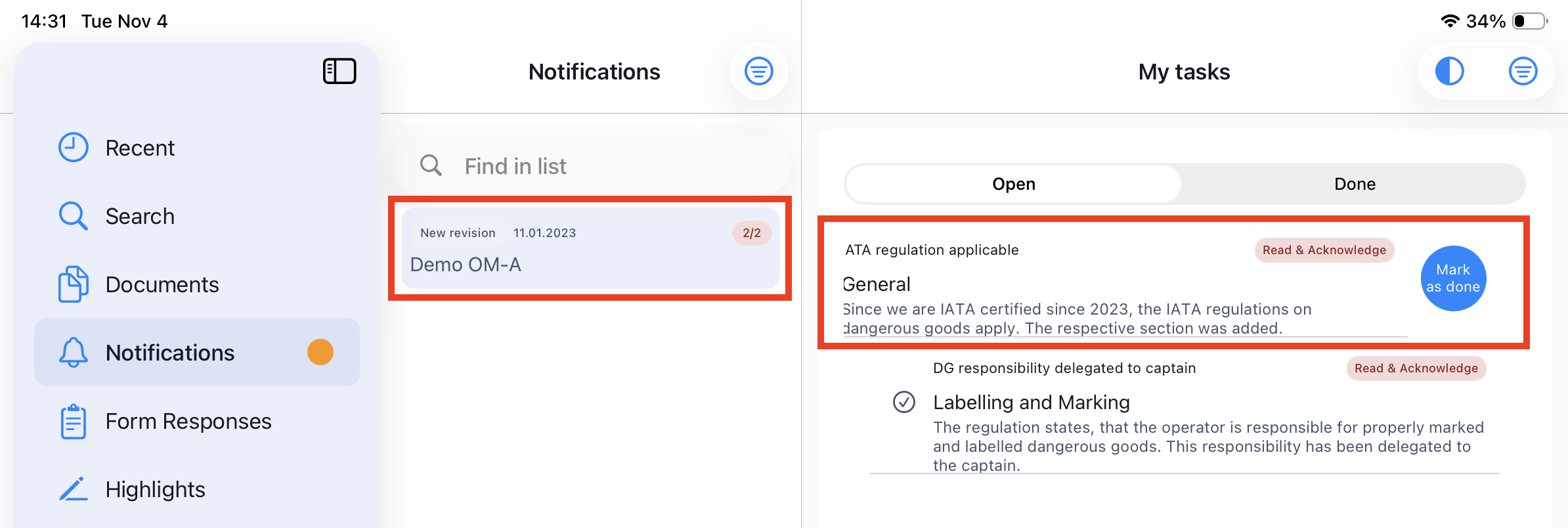Open Form Responses clipboard icon
Screen dimensions: 1568x528
pyautogui.click(x=73, y=421)
